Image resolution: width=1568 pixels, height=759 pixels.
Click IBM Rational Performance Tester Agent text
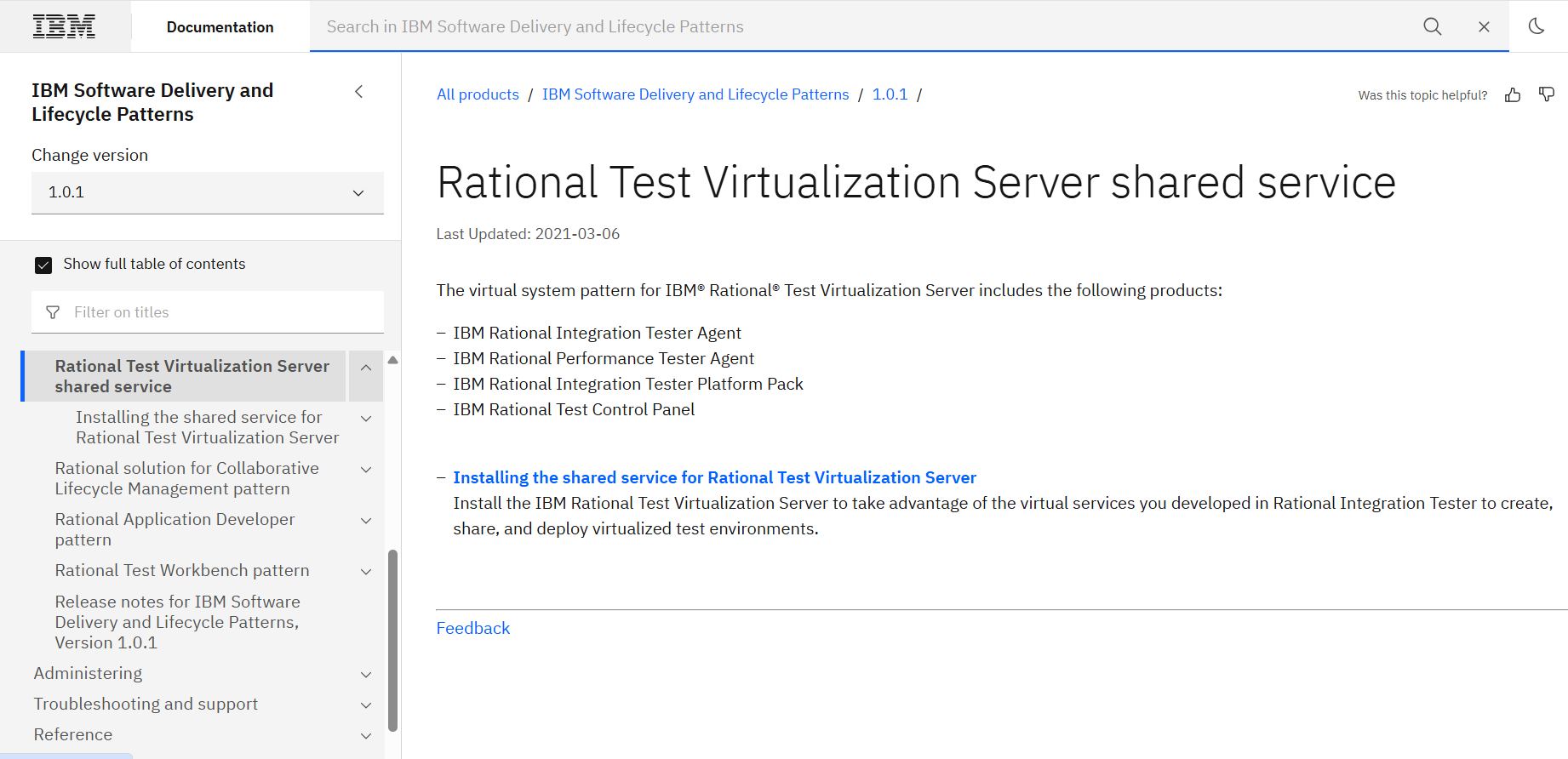click(x=604, y=358)
